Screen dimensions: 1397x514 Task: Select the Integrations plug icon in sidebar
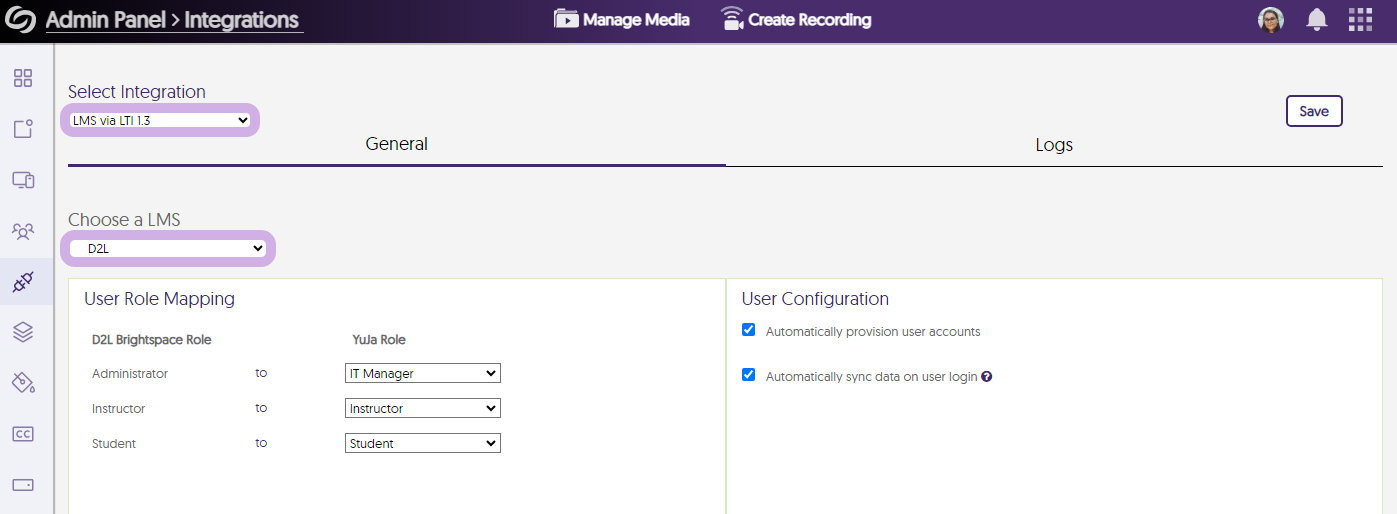(23, 282)
